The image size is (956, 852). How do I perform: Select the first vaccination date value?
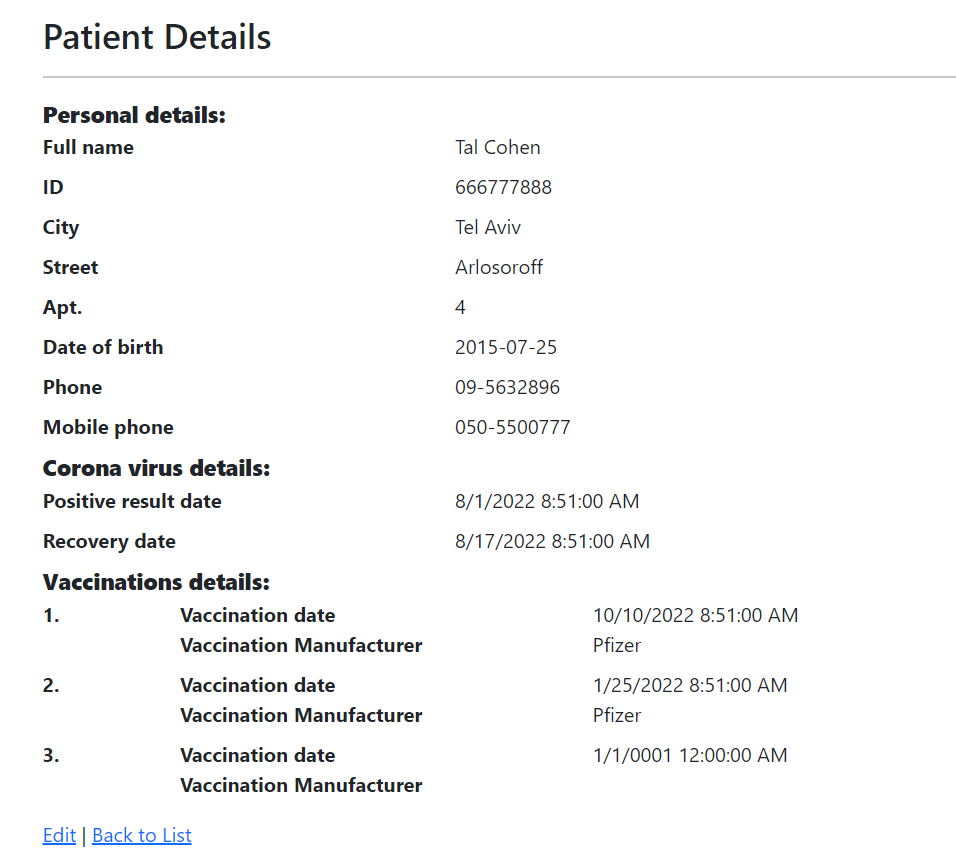tap(695, 615)
